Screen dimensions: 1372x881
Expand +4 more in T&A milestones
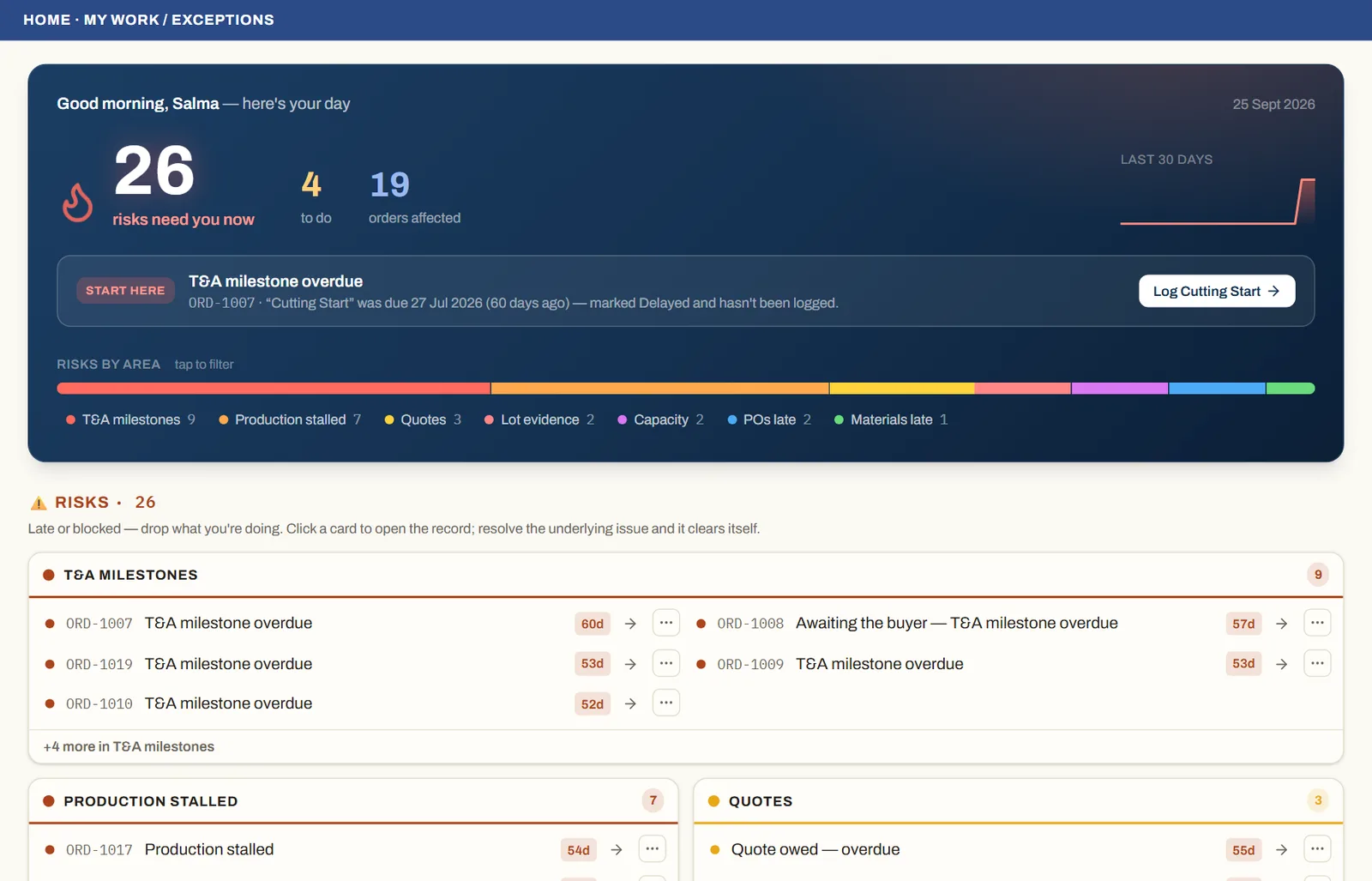tap(129, 746)
